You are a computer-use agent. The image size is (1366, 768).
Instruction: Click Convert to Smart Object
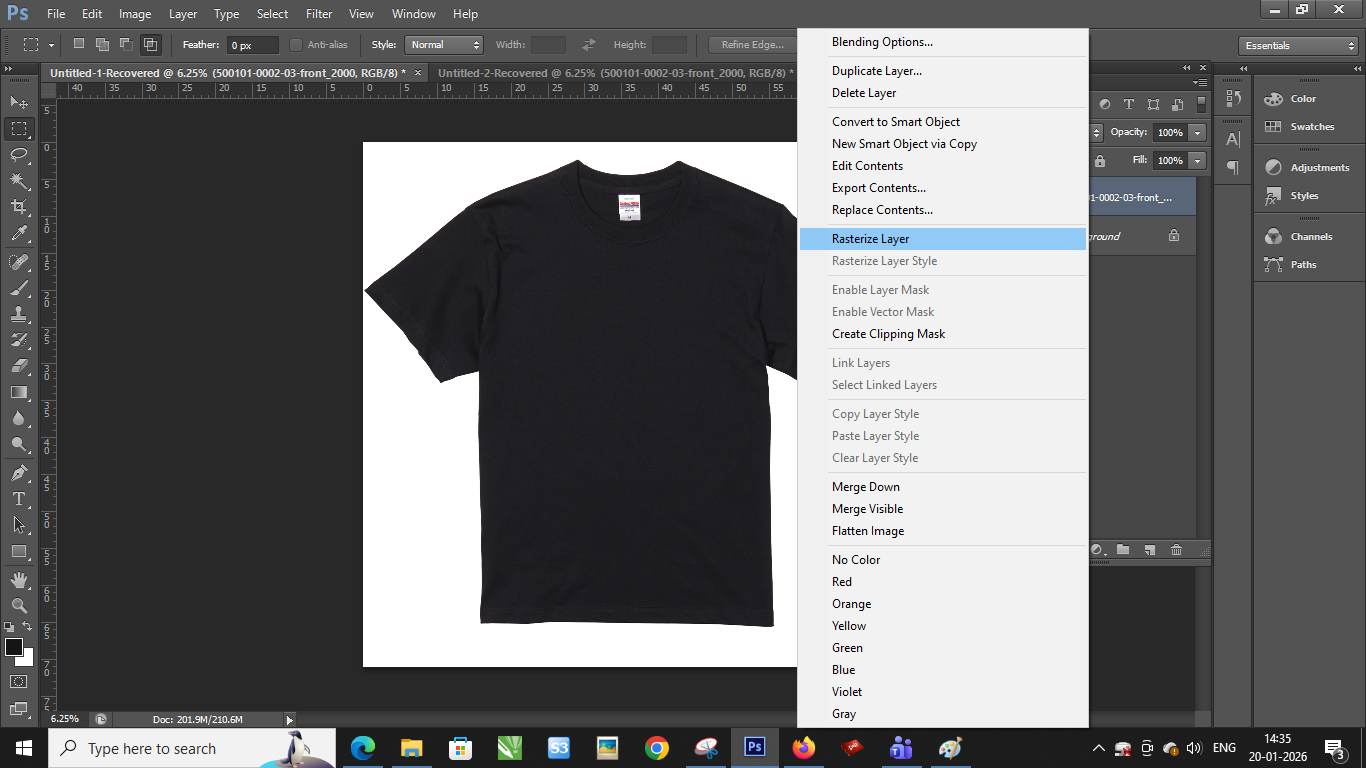pyautogui.click(x=895, y=122)
